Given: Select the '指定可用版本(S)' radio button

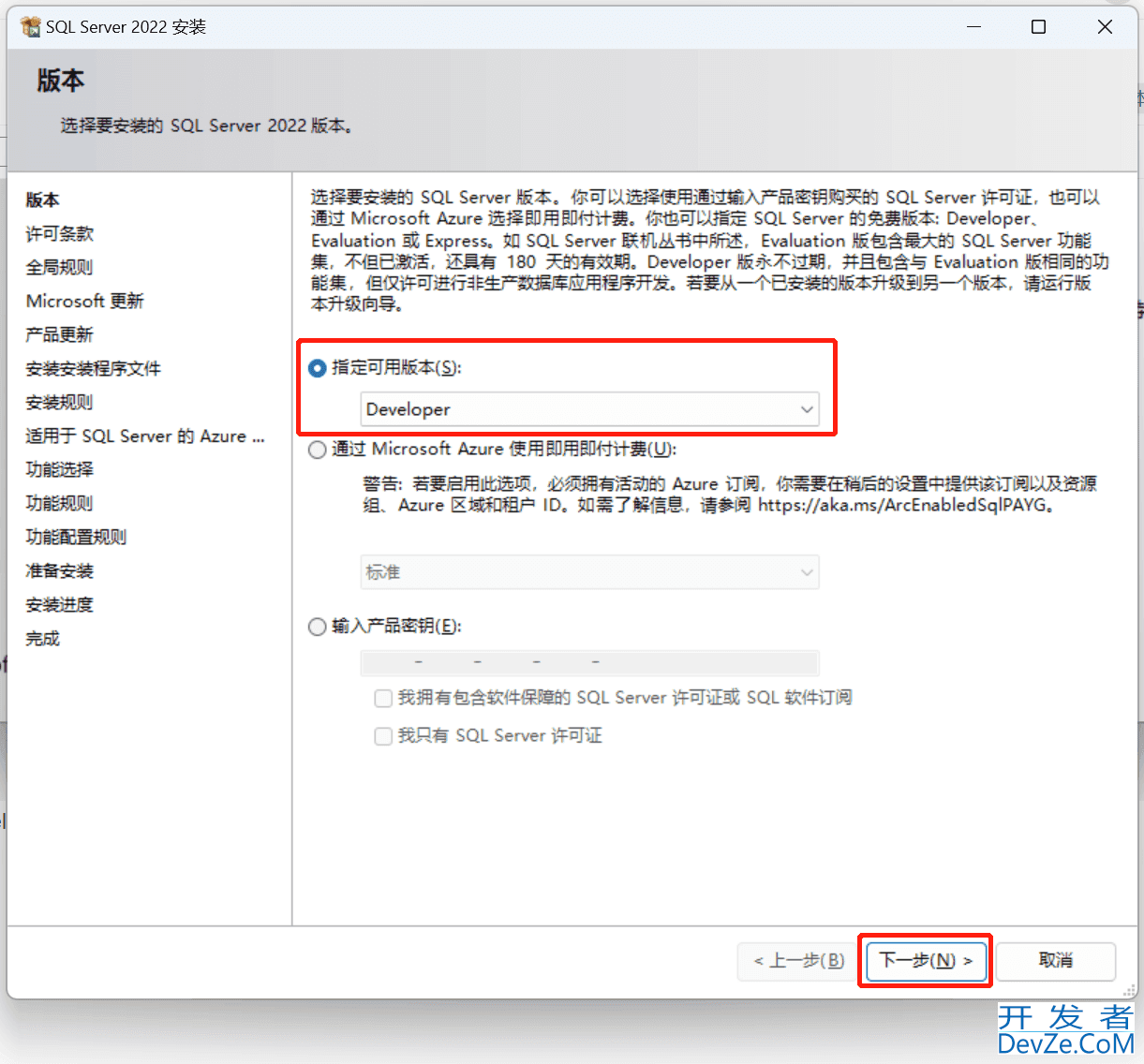Looking at the screenshot, I should tap(318, 368).
